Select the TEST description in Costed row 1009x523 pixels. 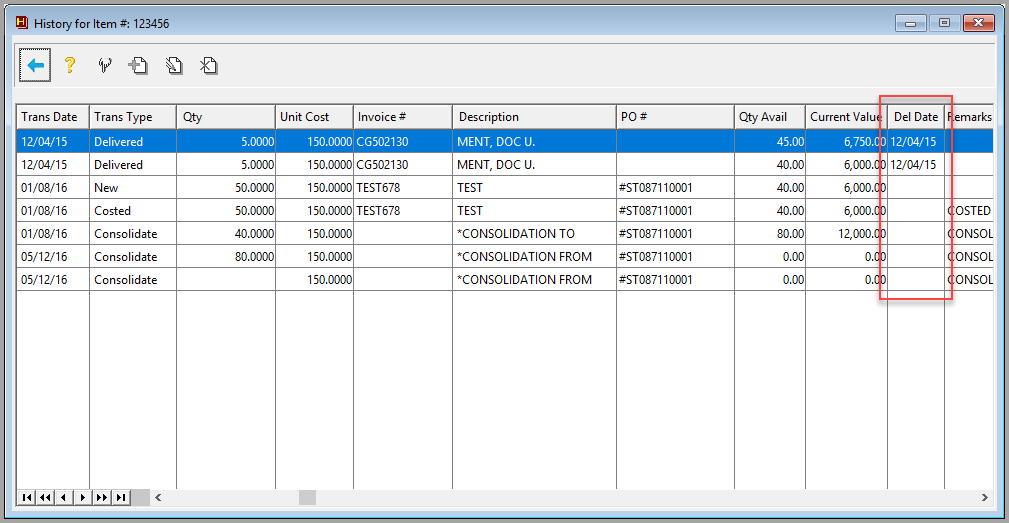click(x=534, y=211)
